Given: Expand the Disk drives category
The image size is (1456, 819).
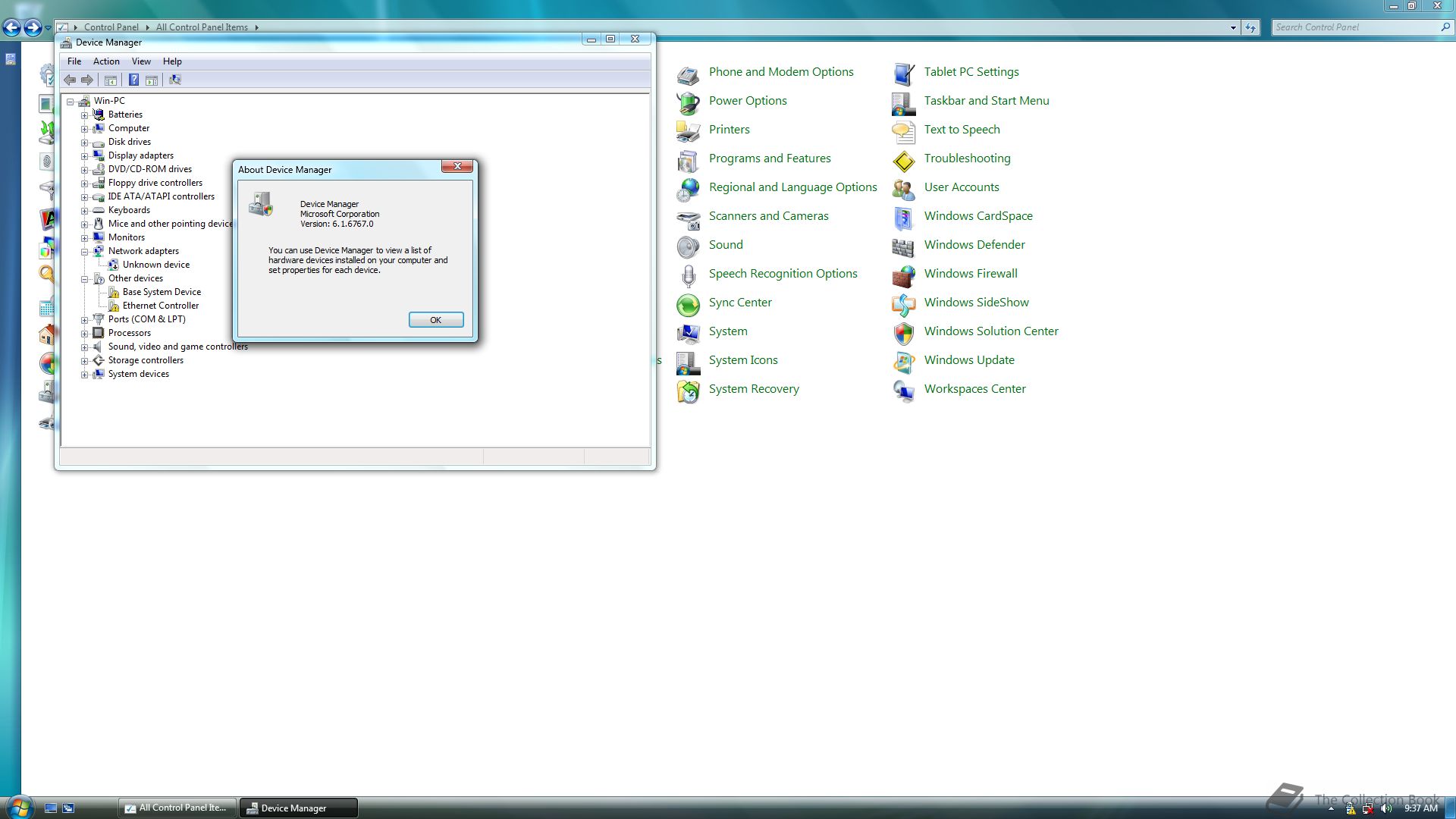Looking at the screenshot, I should tap(85, 142).
